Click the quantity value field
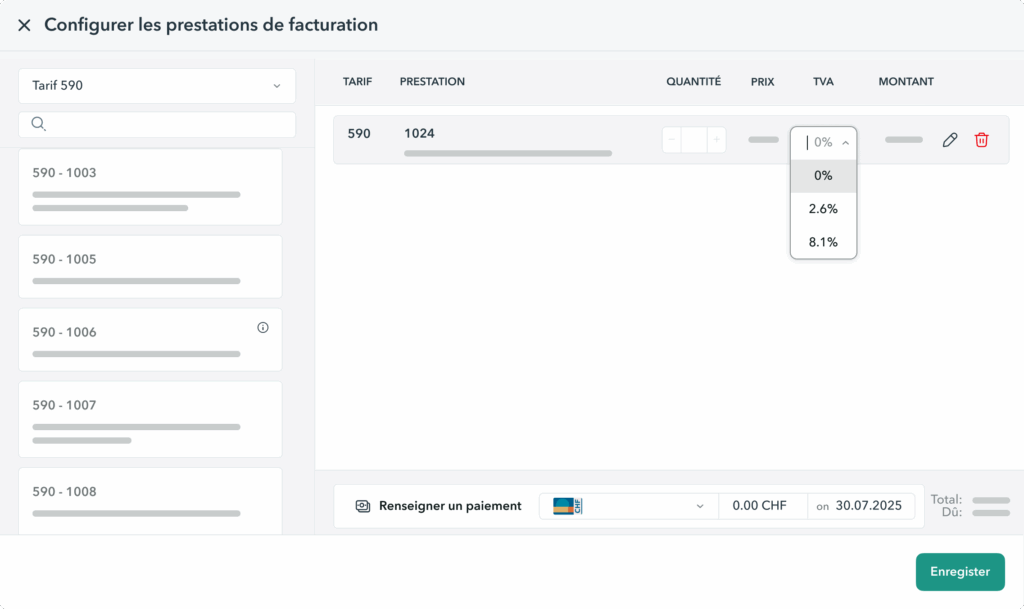Viewport: 1024px width, 609px height. [x=694, y=140]
